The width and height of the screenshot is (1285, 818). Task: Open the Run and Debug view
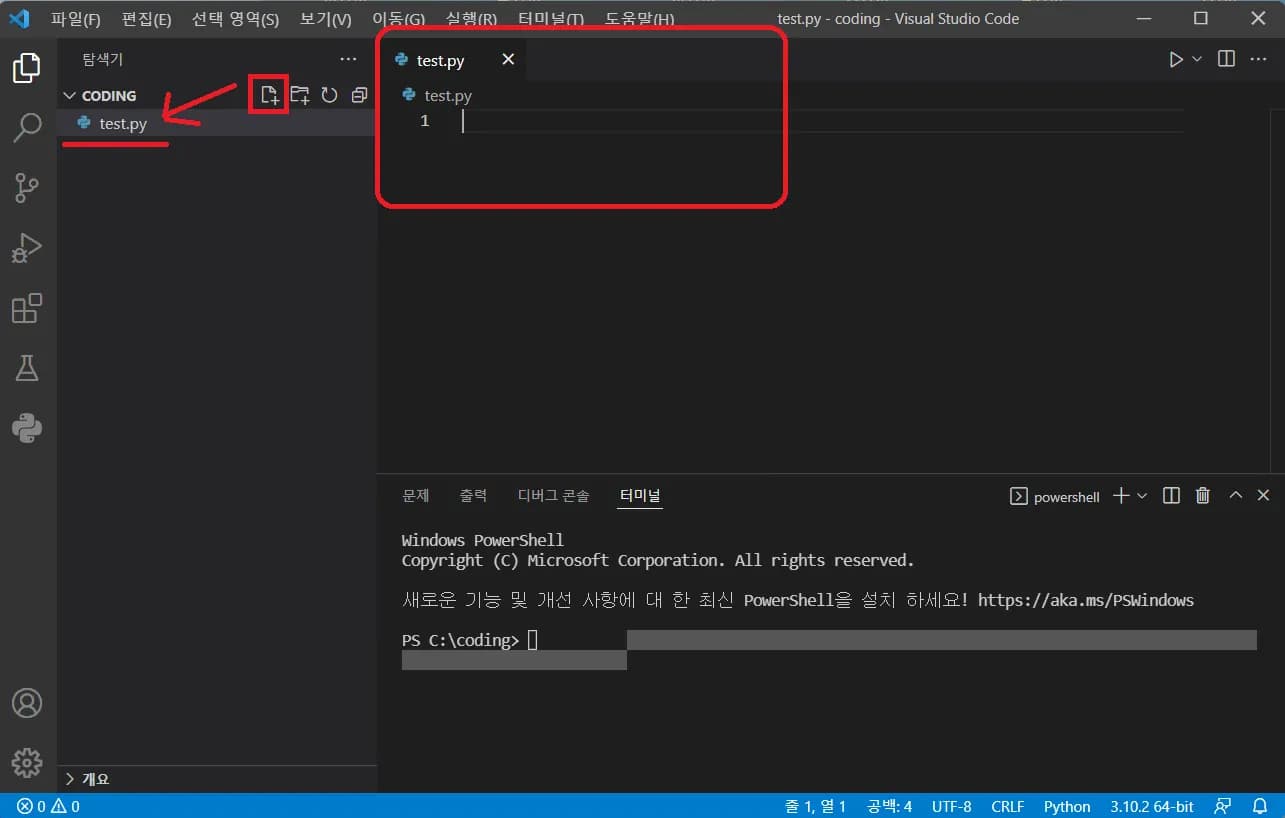[27, 248]
